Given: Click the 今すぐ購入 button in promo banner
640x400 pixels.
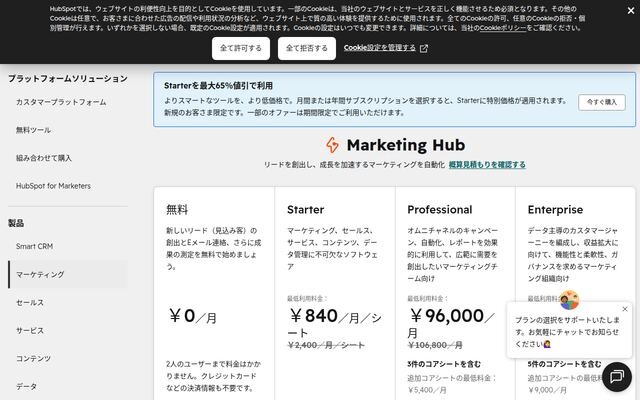Looking at the screenshot, I should (602, 102).
